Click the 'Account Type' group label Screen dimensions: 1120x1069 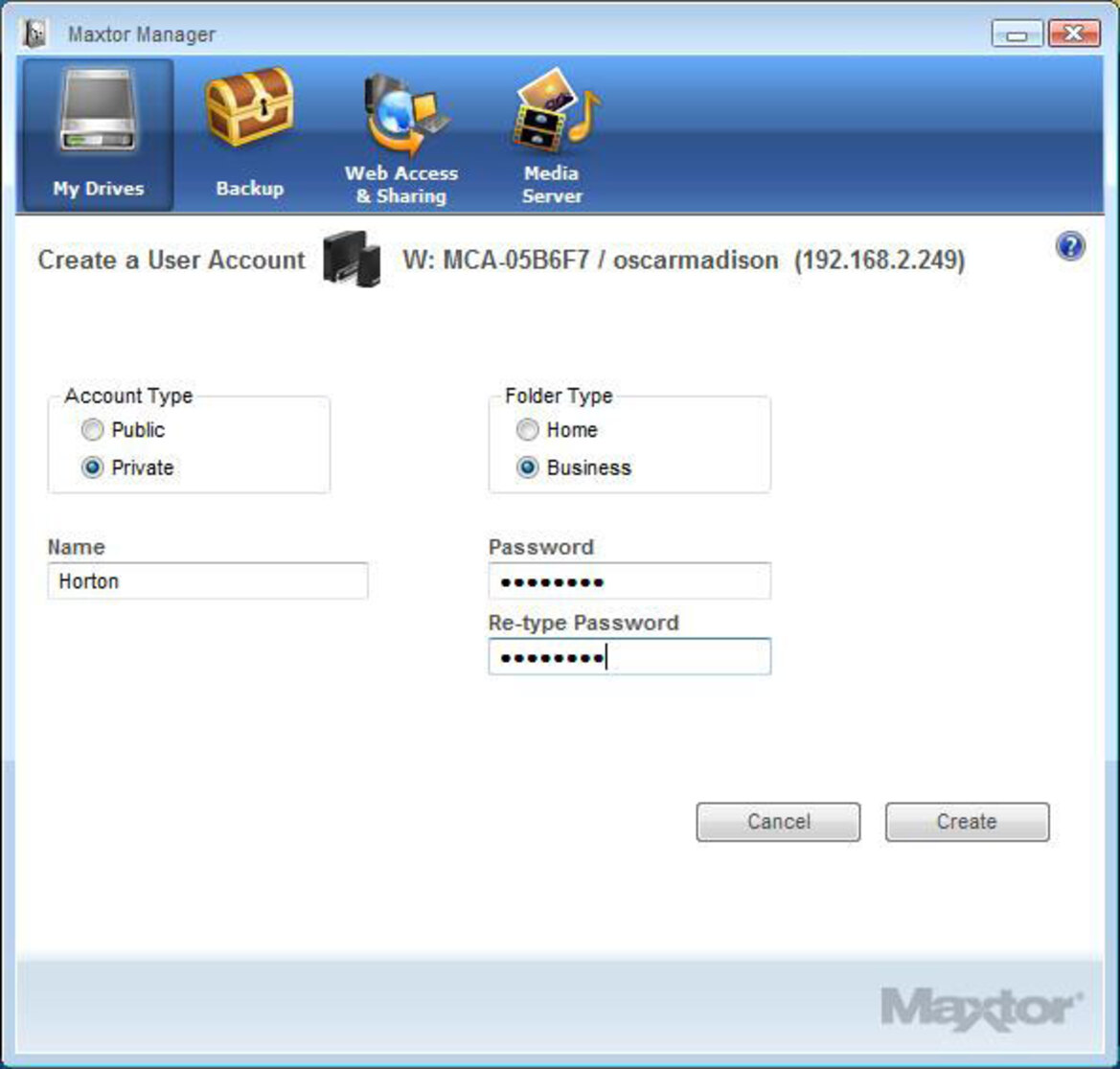pos(128,396)
